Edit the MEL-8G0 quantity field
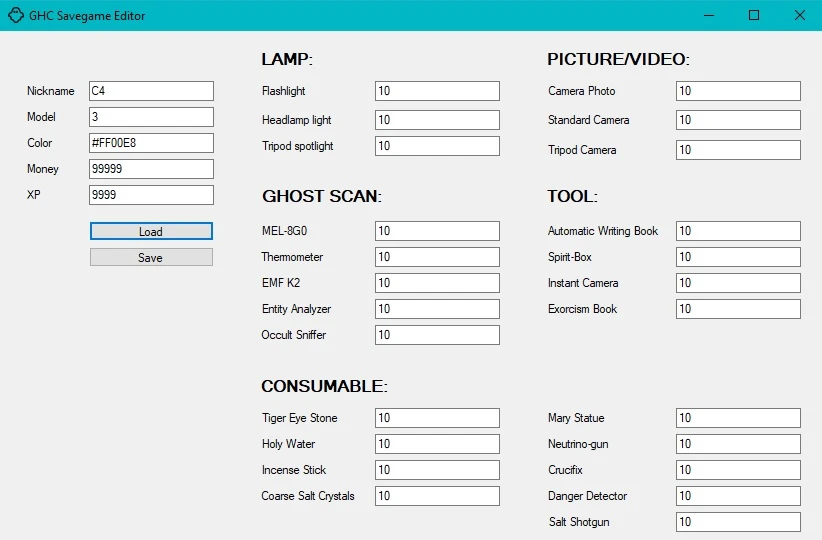822x540 pixels. pyautogui.click(x=437, y=231)
